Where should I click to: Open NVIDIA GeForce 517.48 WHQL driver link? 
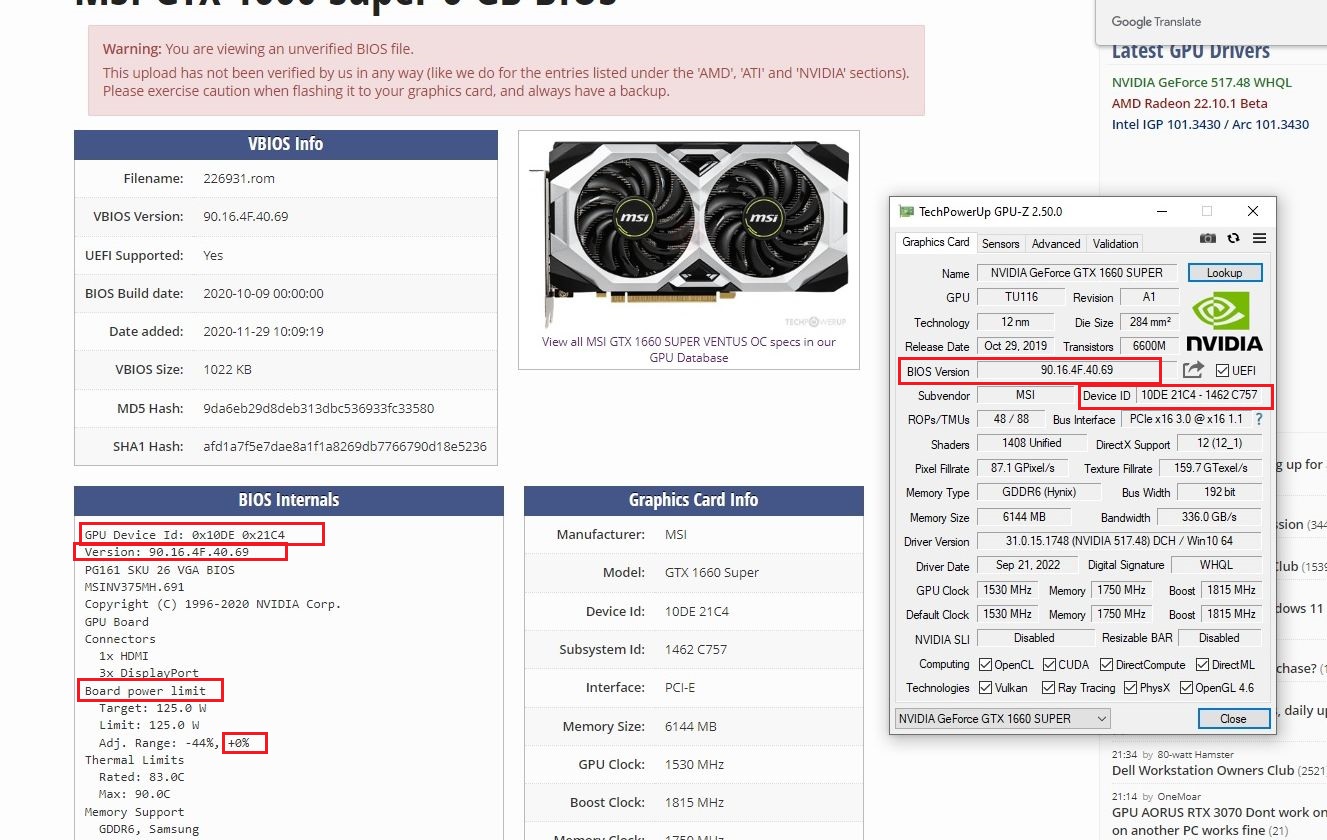(1202, 82)
